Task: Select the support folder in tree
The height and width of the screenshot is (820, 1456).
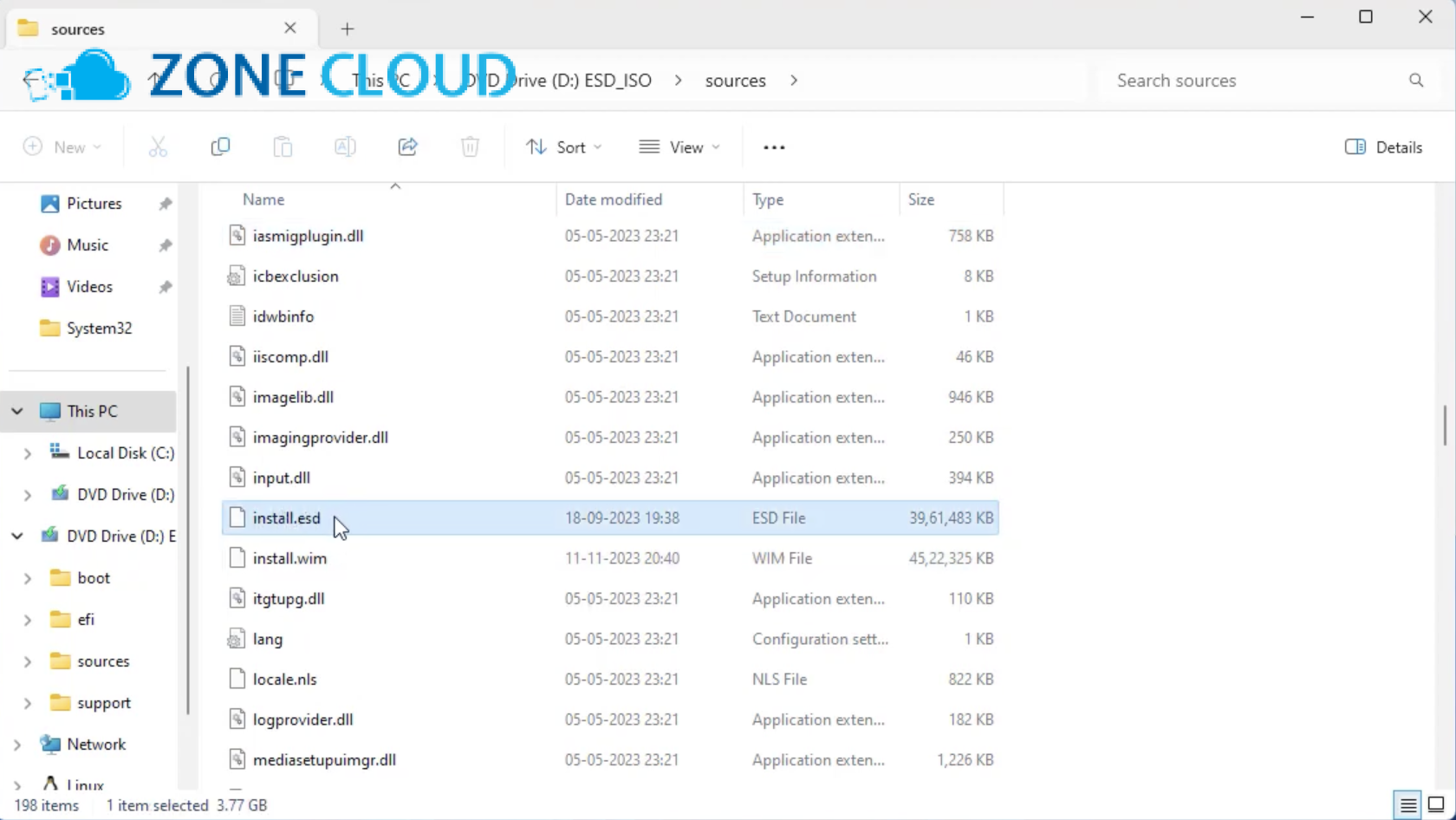Action: pos(104,703)
